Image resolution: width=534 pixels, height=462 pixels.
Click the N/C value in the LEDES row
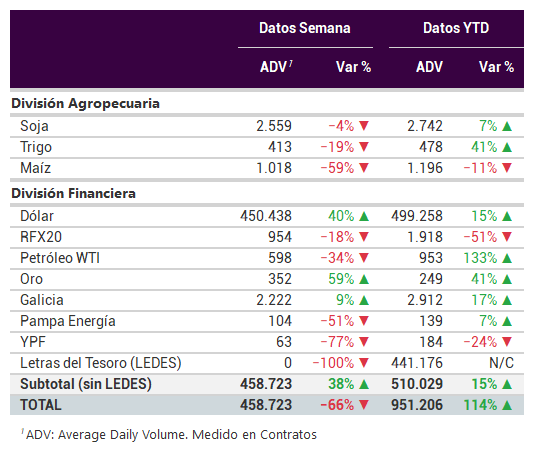pos(502,363)
